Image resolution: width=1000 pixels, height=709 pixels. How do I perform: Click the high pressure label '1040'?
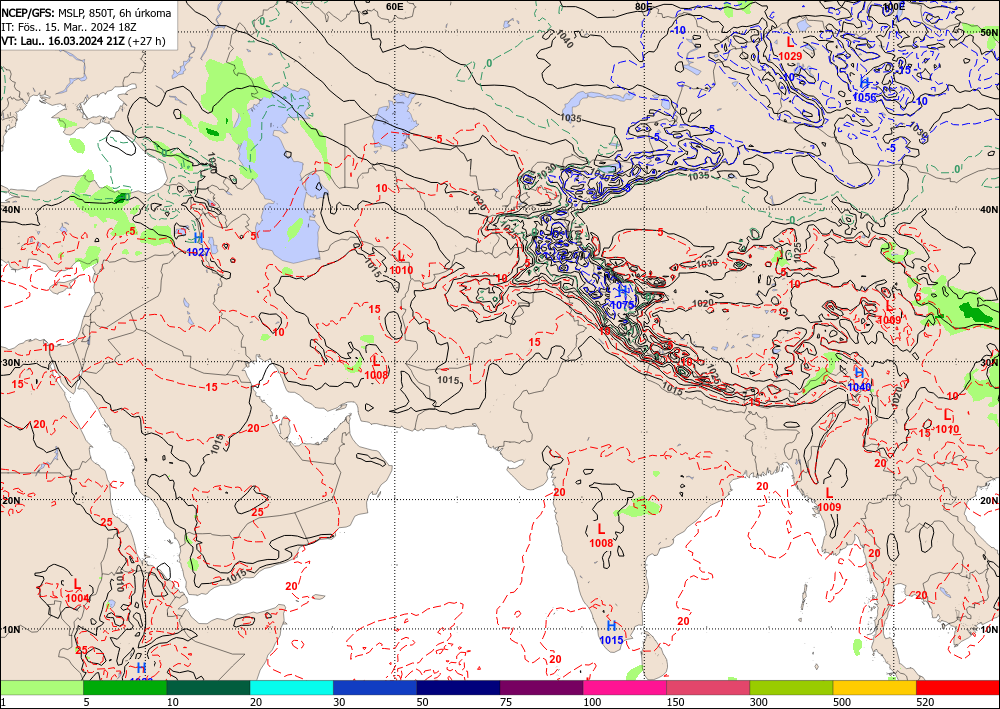pos(859,386)
